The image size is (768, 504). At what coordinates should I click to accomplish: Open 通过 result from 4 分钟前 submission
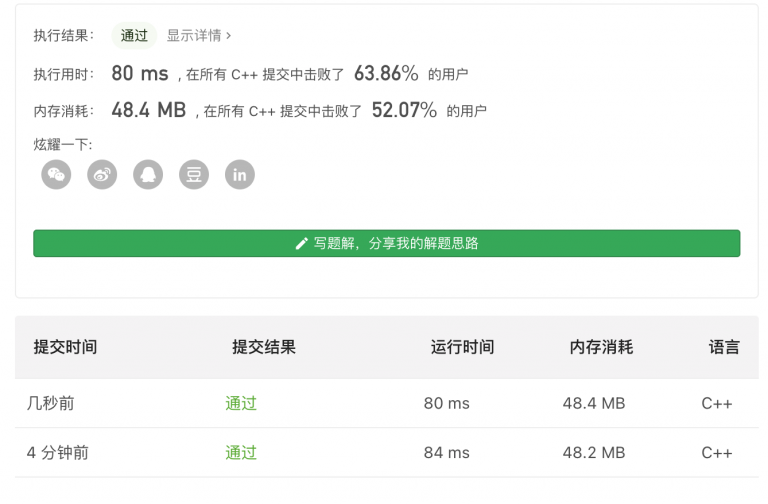pyautogui.click(x=241, y=453)
